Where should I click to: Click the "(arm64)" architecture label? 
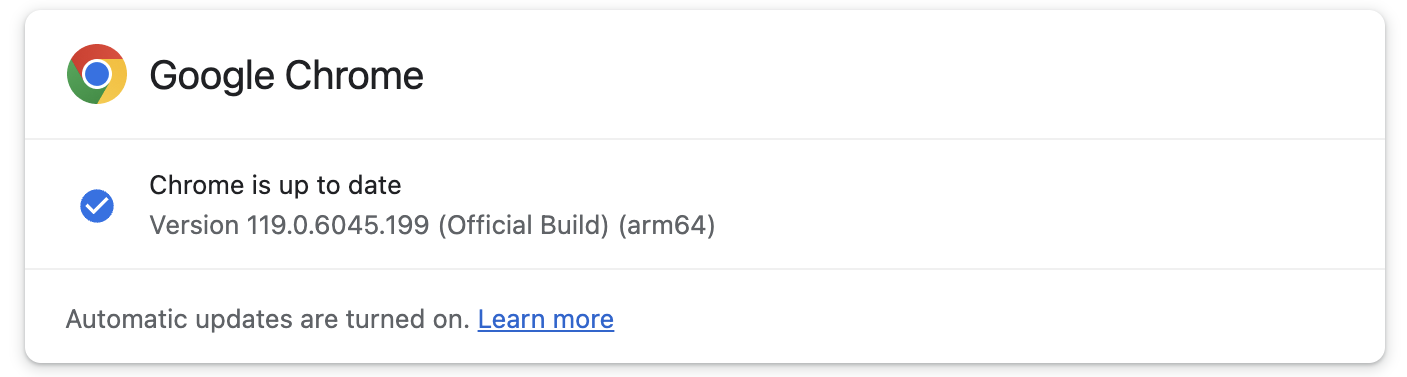tap(667, 226)
